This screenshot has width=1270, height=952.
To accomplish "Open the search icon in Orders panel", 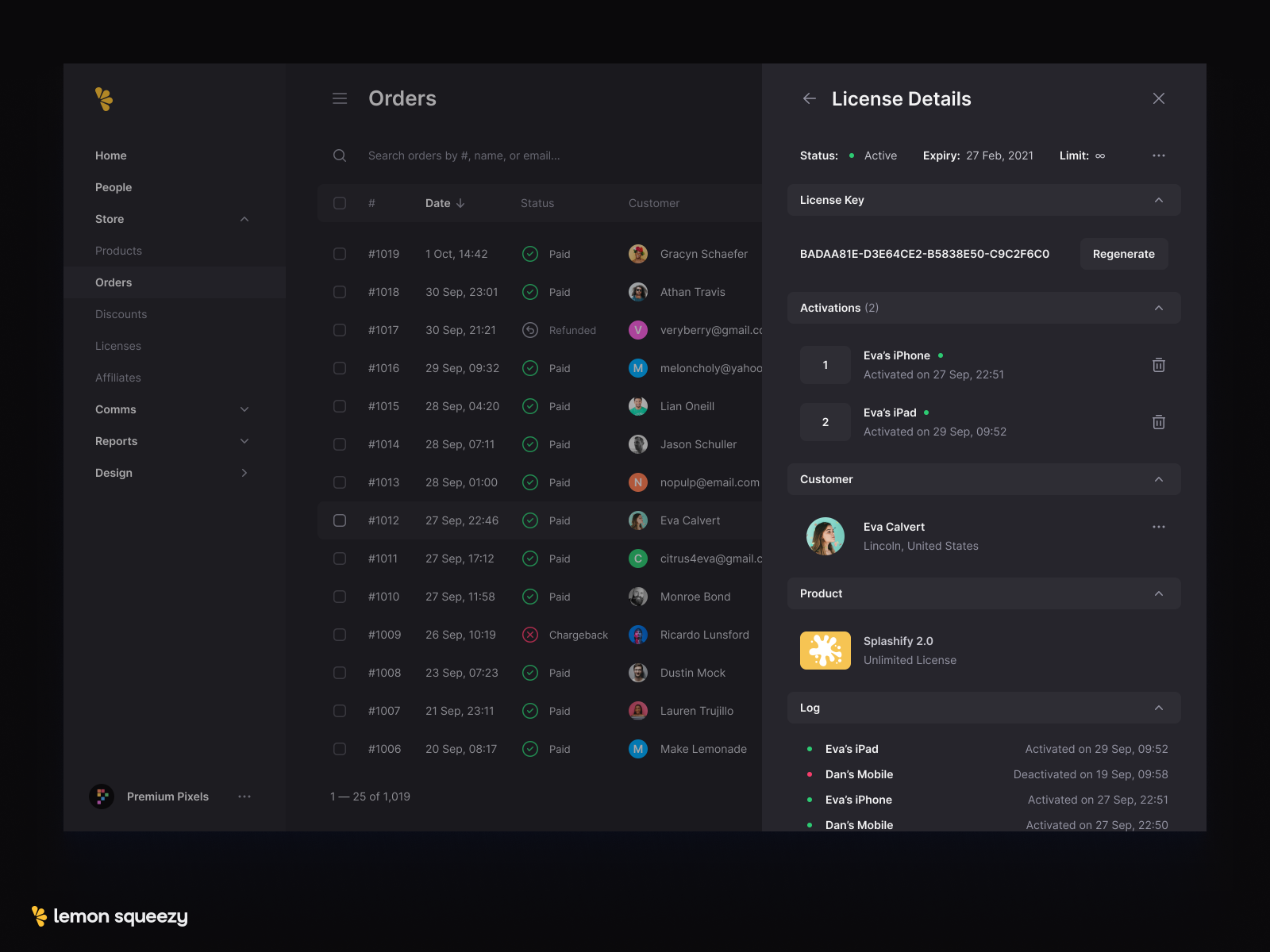I will coord(340,155).
